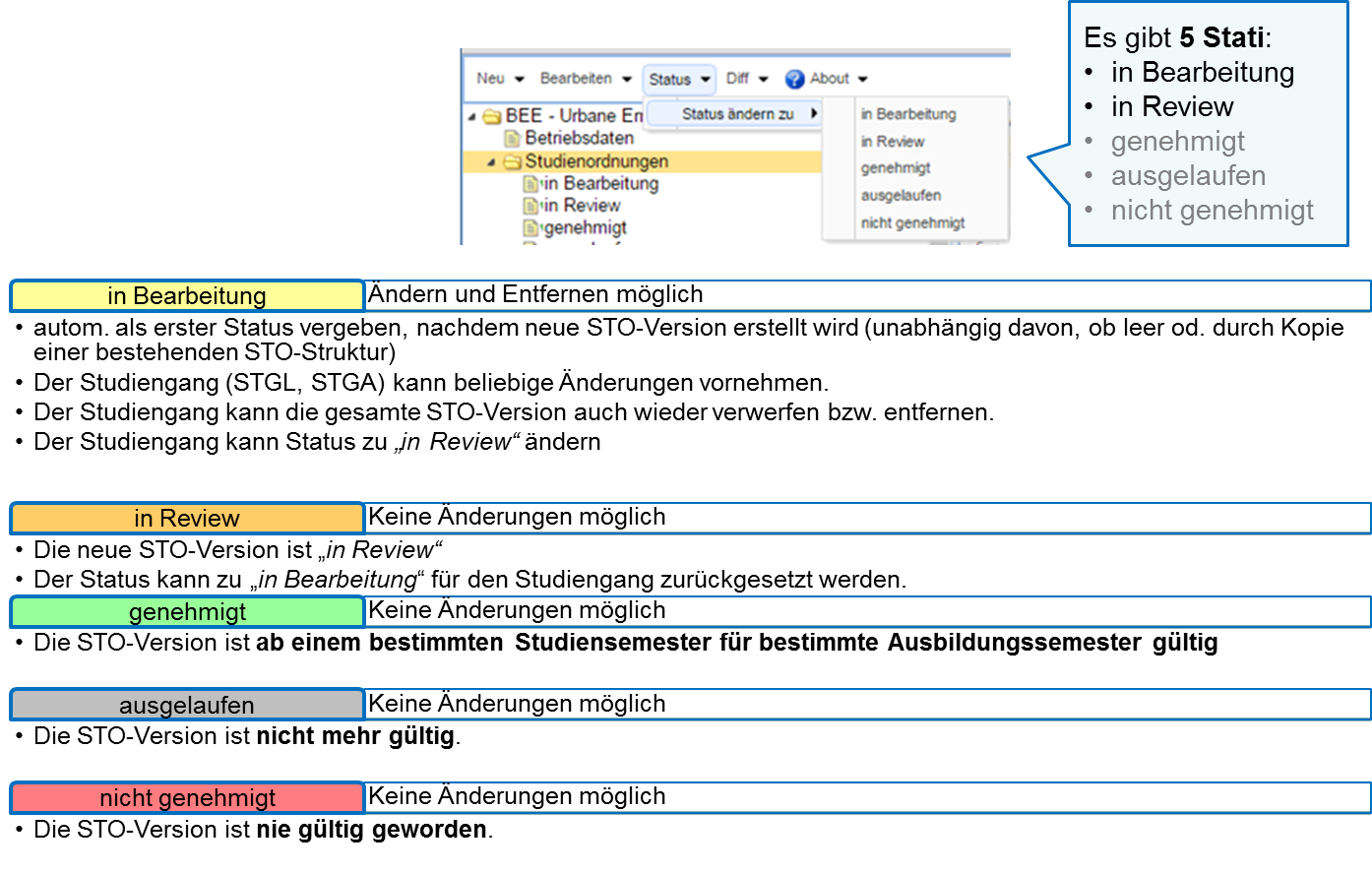Set status to 'nicht genehmigt' in submenu
The width and height of the screenshot is (1372, 874).
[912, 223]
